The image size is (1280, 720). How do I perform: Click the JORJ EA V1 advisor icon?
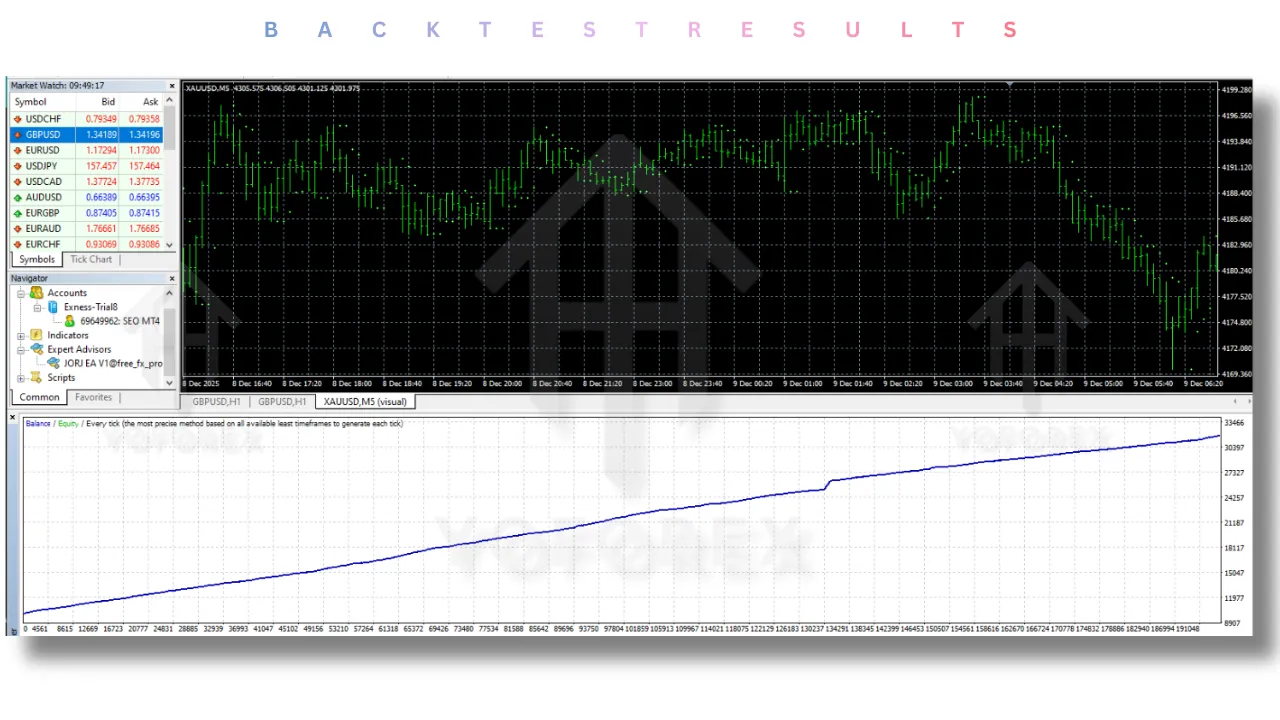53,363
